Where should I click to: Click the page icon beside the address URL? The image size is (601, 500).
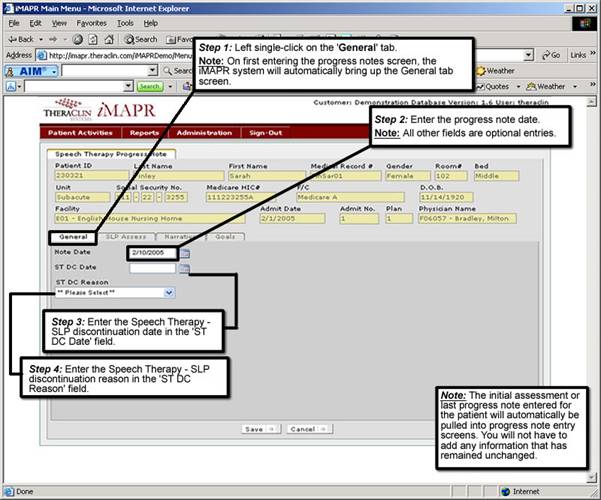pyautogui.click(x=41, y=55)
